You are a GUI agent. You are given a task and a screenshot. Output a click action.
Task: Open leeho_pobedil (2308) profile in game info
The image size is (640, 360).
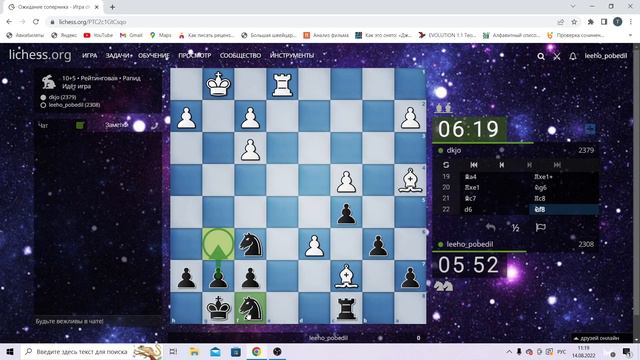(x=74, y=105)
